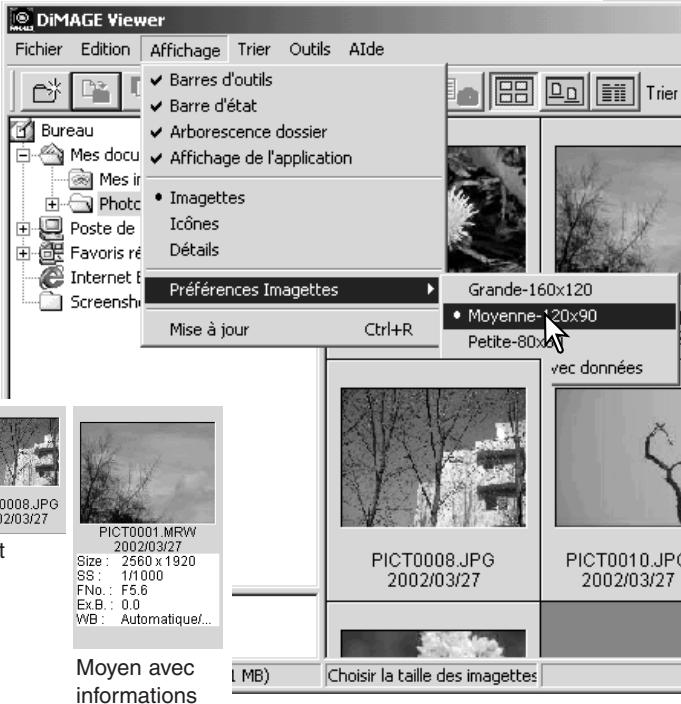
Task: Click the Favoris réseau network icon
Action: point(51,253)
